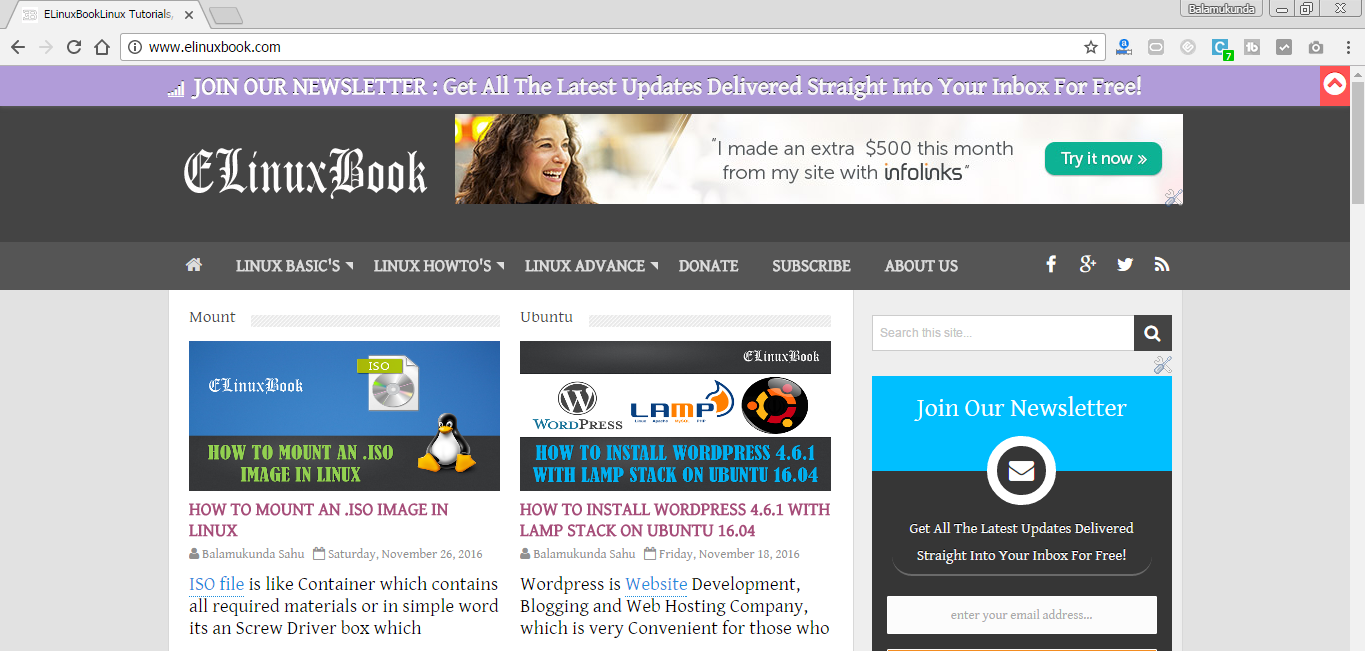This screenshot has height=651, width=1365.
Task: Expand the LINUX HOWTO'S menu
Action: [x=439, y=266]
